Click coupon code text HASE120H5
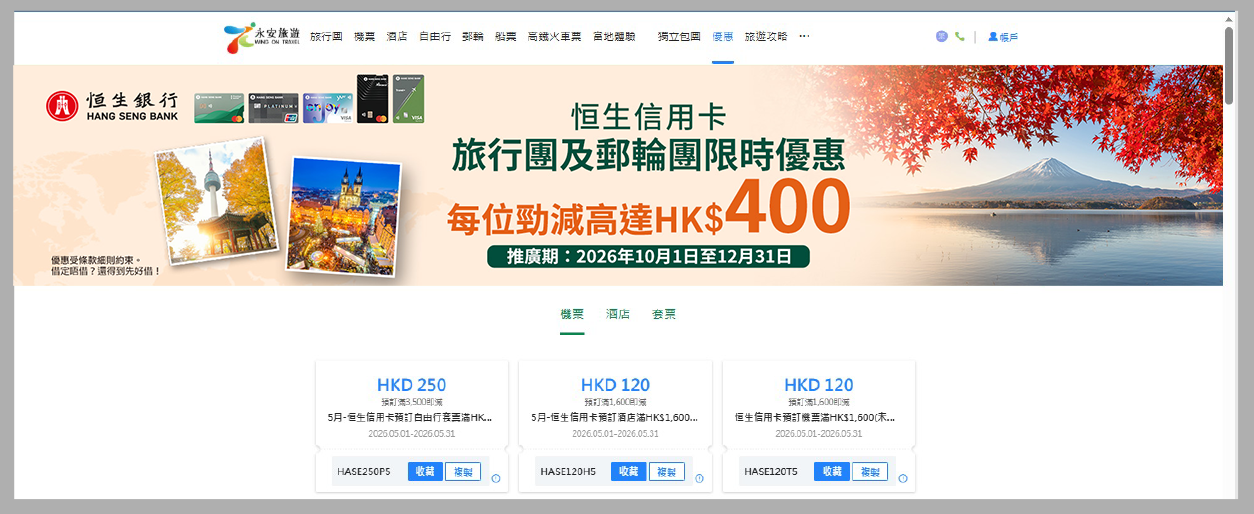The width and height of the screenshot is (1254, 514). [x=568, y=472]
